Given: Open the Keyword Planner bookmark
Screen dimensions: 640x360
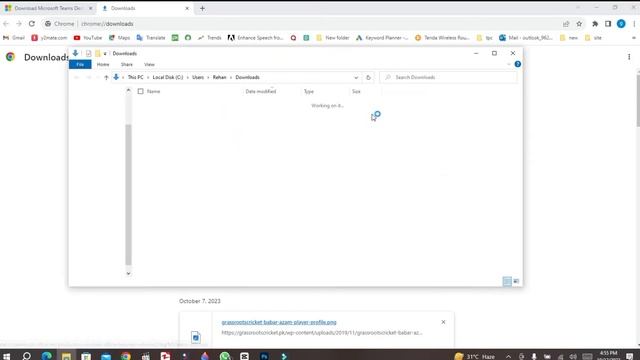Looking at the screenshot, I should pos(382,38).
